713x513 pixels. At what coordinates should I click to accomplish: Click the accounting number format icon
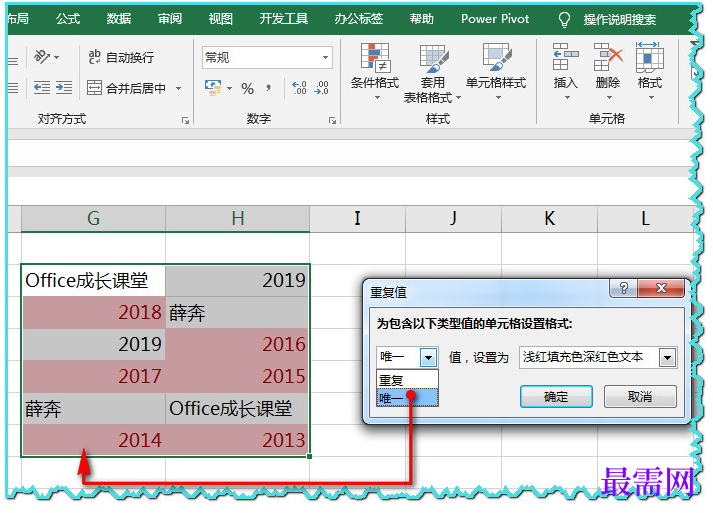213,88
